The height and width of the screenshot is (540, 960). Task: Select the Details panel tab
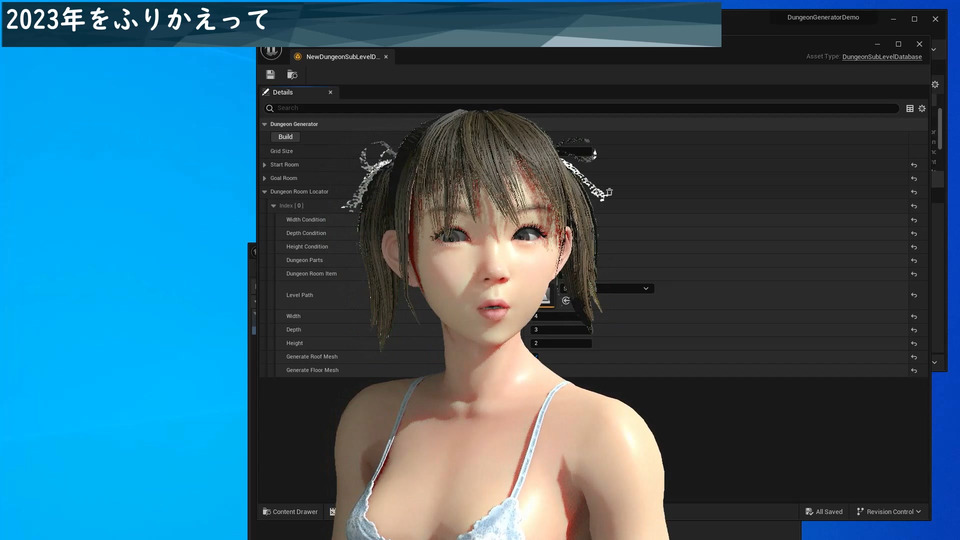[x=298, y=92]
